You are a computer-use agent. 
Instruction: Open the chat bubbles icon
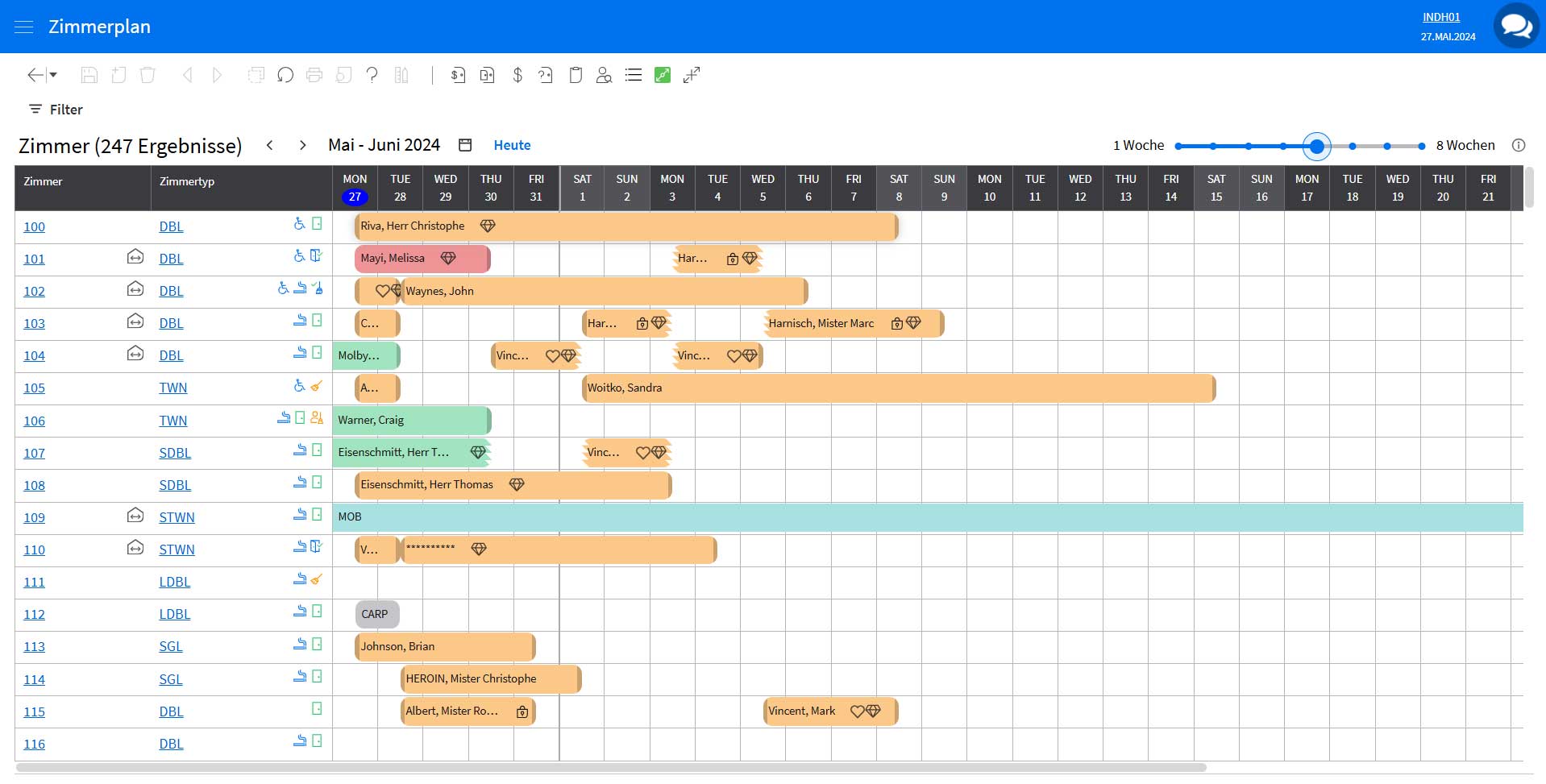(1515, 27)
